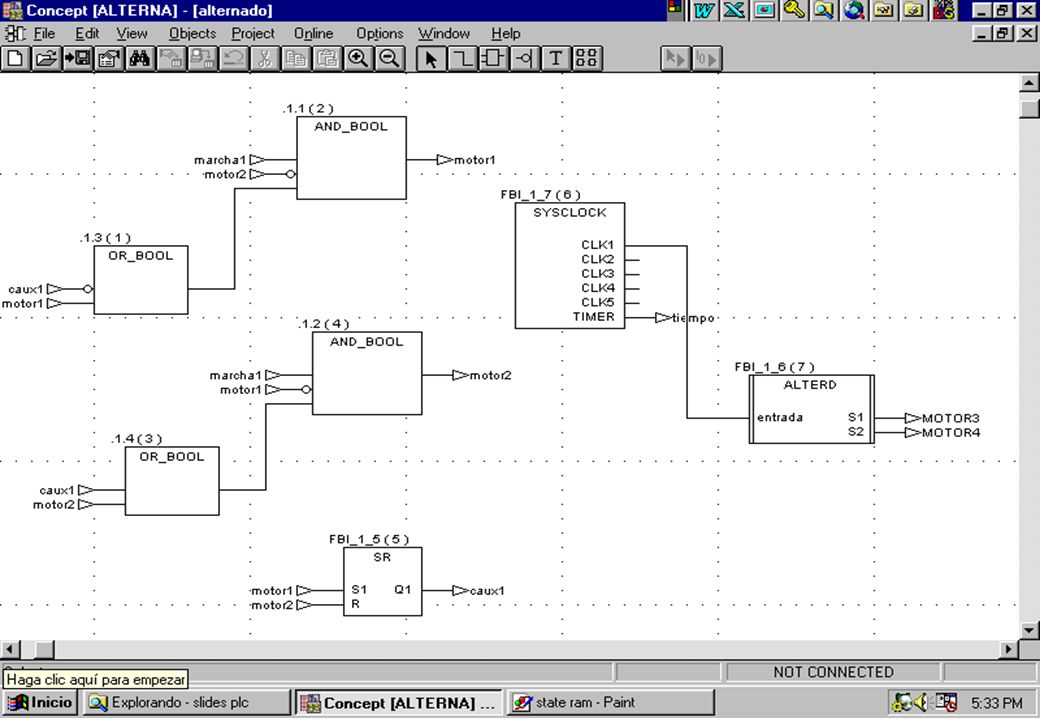
Task: Select the SYSCLOCK function block
Action: tap(570, 266)
